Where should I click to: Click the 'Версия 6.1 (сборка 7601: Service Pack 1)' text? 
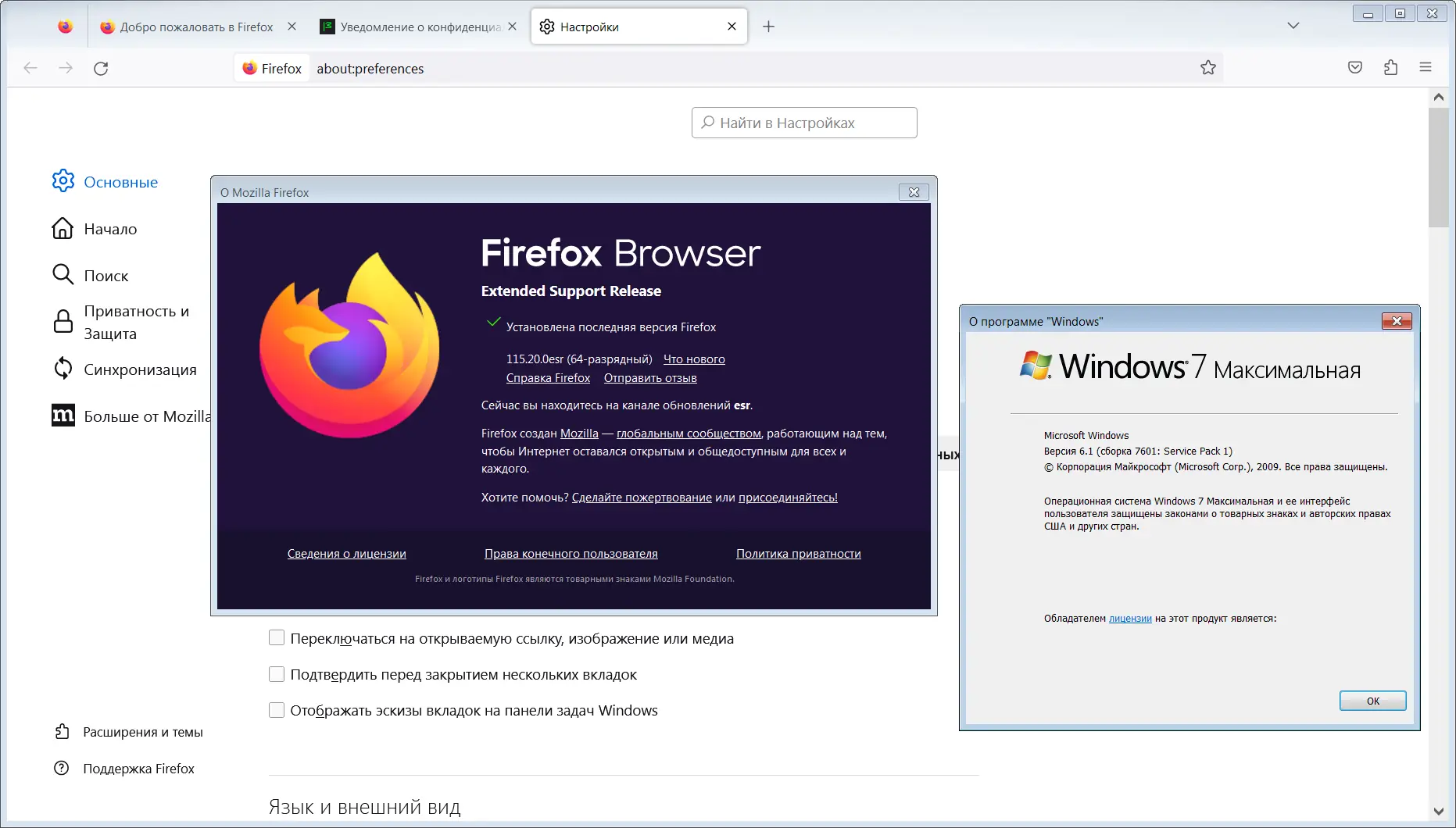point(1138,451)
